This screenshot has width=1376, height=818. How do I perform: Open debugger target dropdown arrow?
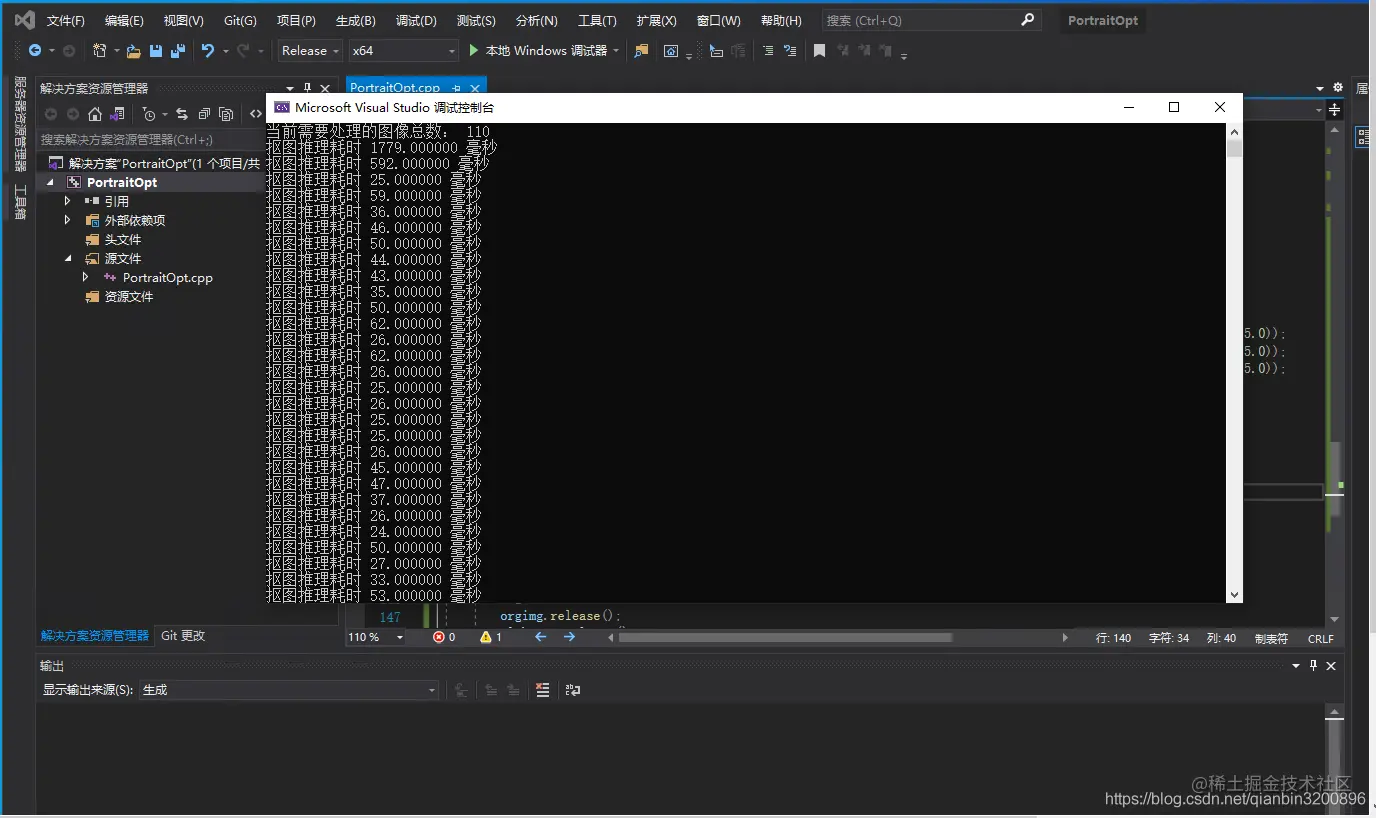616,51
